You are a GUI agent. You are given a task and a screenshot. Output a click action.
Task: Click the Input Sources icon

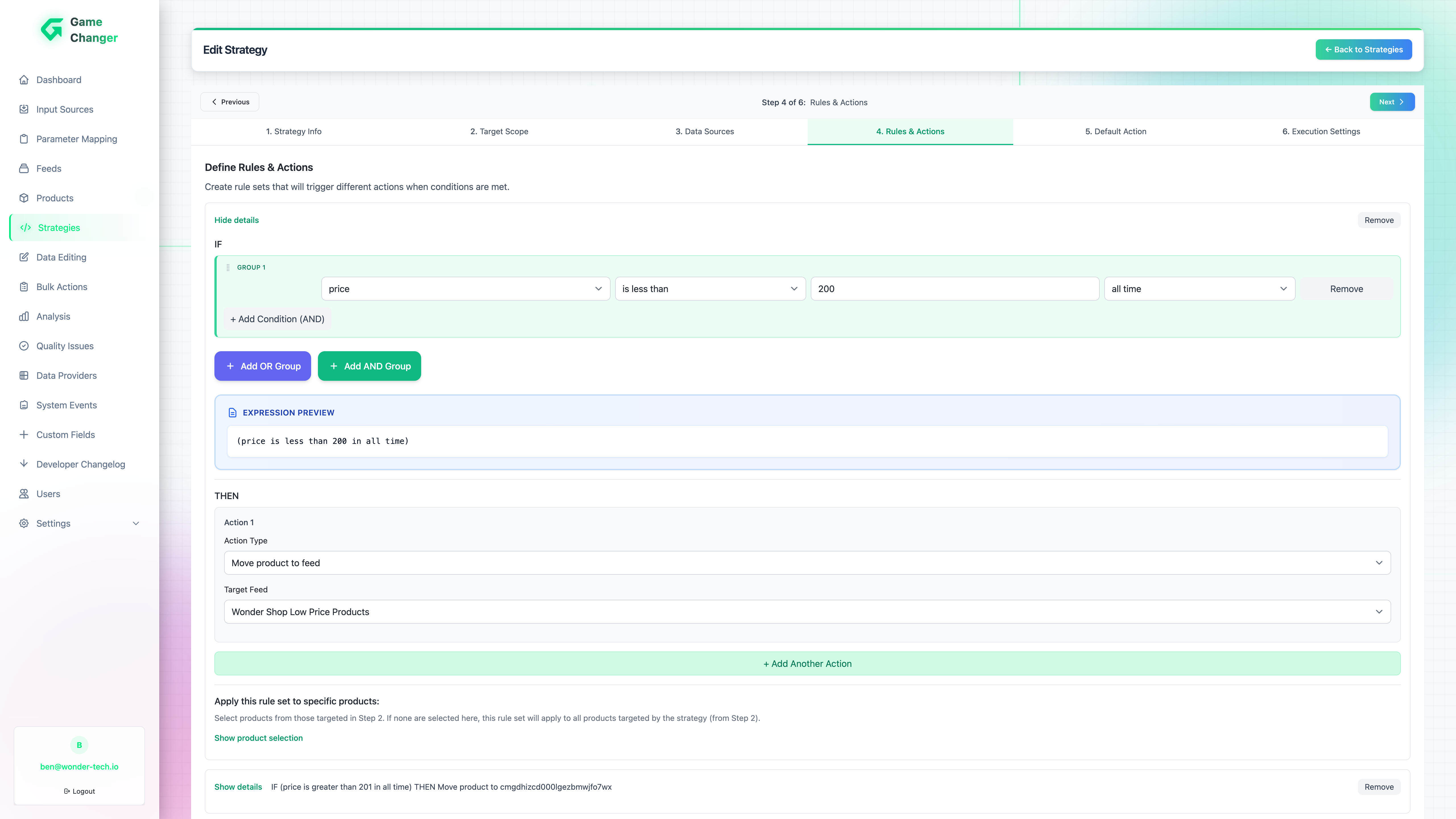pos(24,109)
